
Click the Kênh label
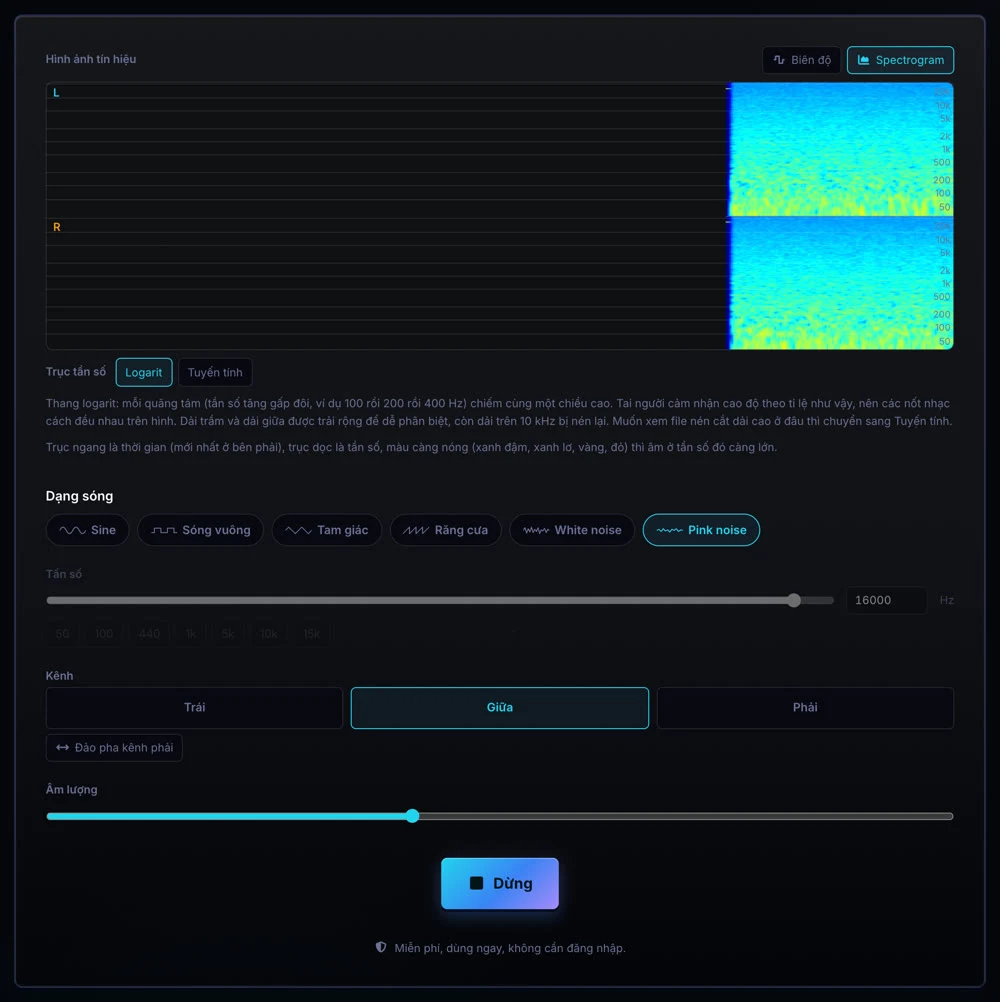point(59,676)
